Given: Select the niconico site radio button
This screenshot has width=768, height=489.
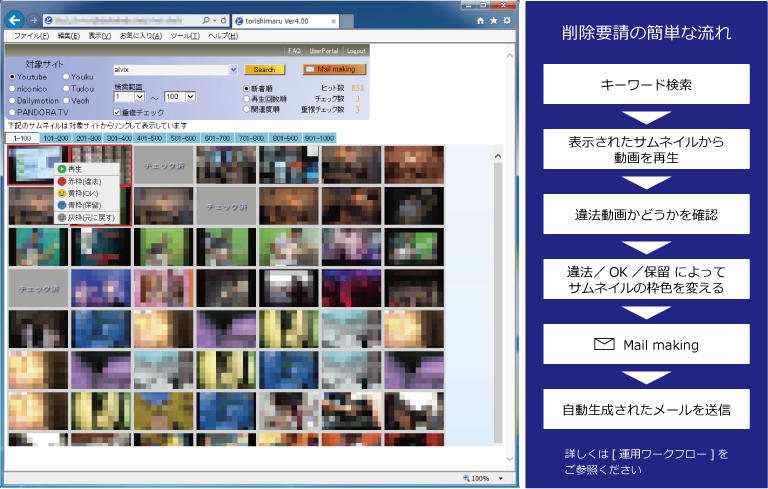Looking at the screenshot, I should click(12, 89).
